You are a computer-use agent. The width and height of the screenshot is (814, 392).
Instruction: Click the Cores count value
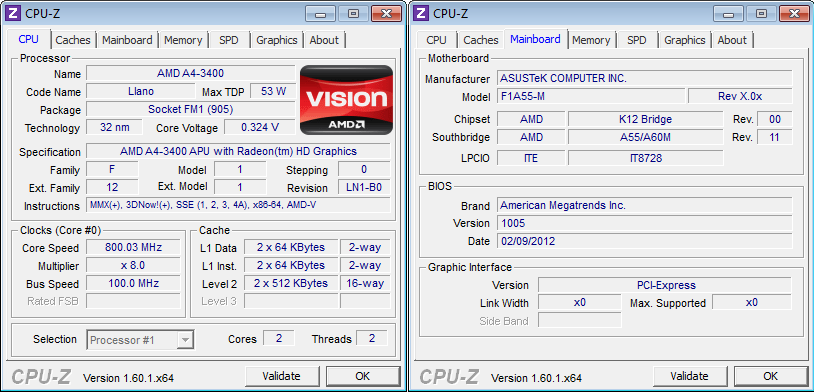[279, 339]
